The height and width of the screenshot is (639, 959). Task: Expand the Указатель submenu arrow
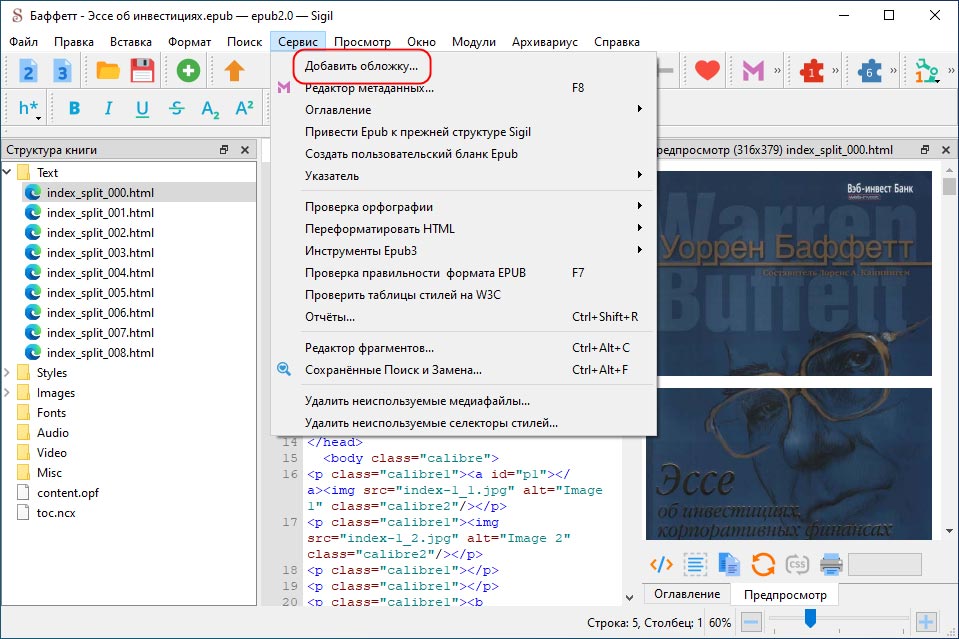(x=640, y=175)
